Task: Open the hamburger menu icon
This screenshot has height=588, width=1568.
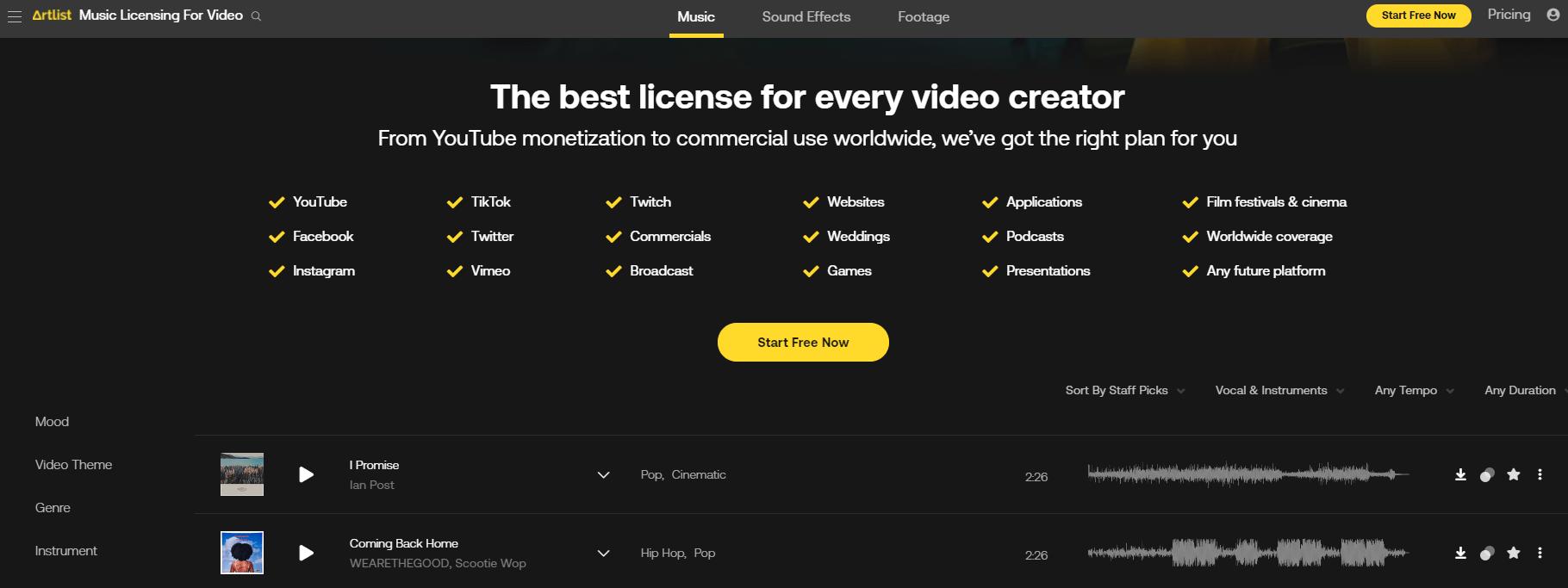Action: [x=14, y=16]
